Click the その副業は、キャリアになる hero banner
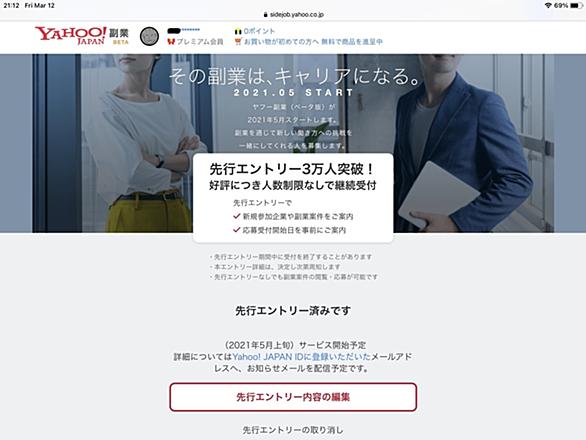 [x=293, y=143]
